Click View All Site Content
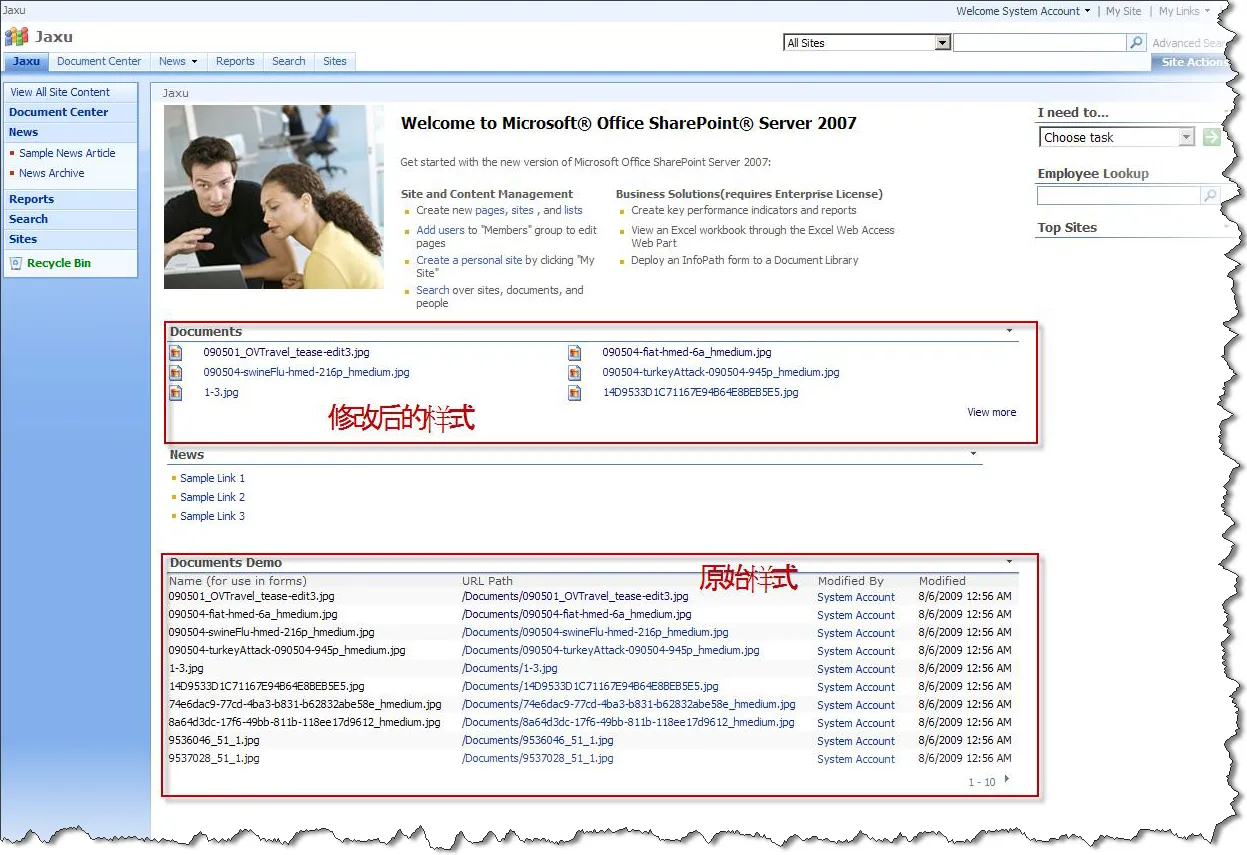Viewport: 1247px width, 855px height. click(x=60, y=92)
